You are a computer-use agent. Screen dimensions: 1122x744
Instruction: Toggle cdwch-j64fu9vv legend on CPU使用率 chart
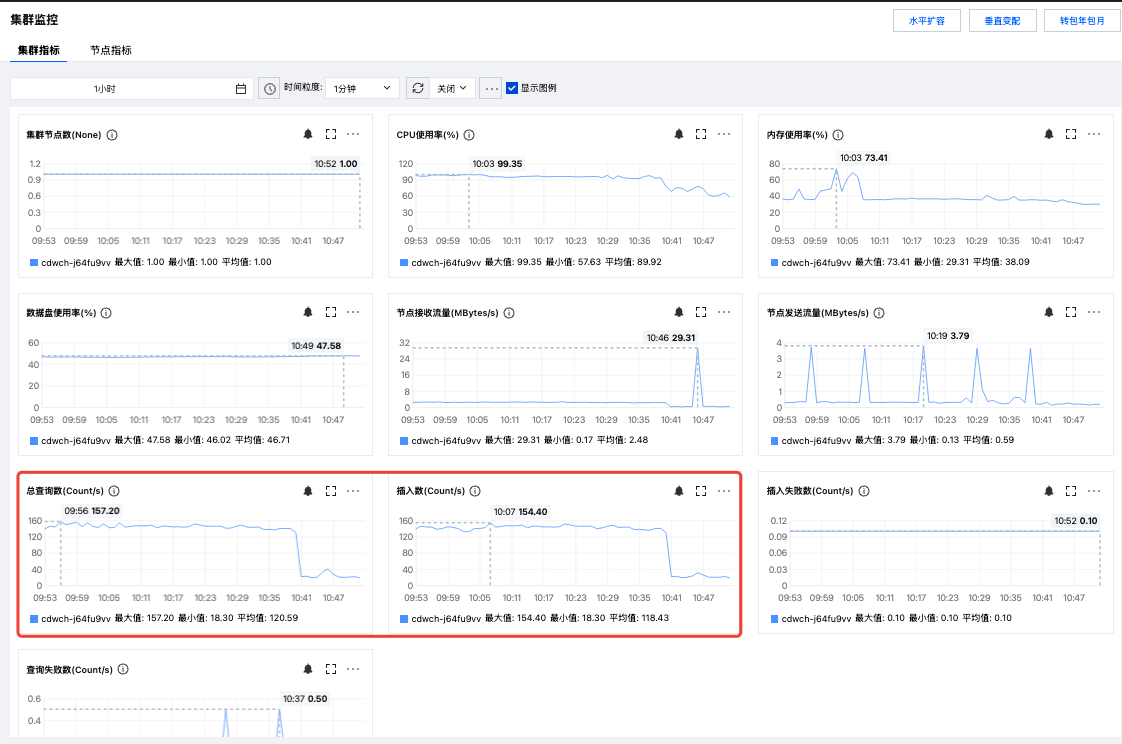439,262
